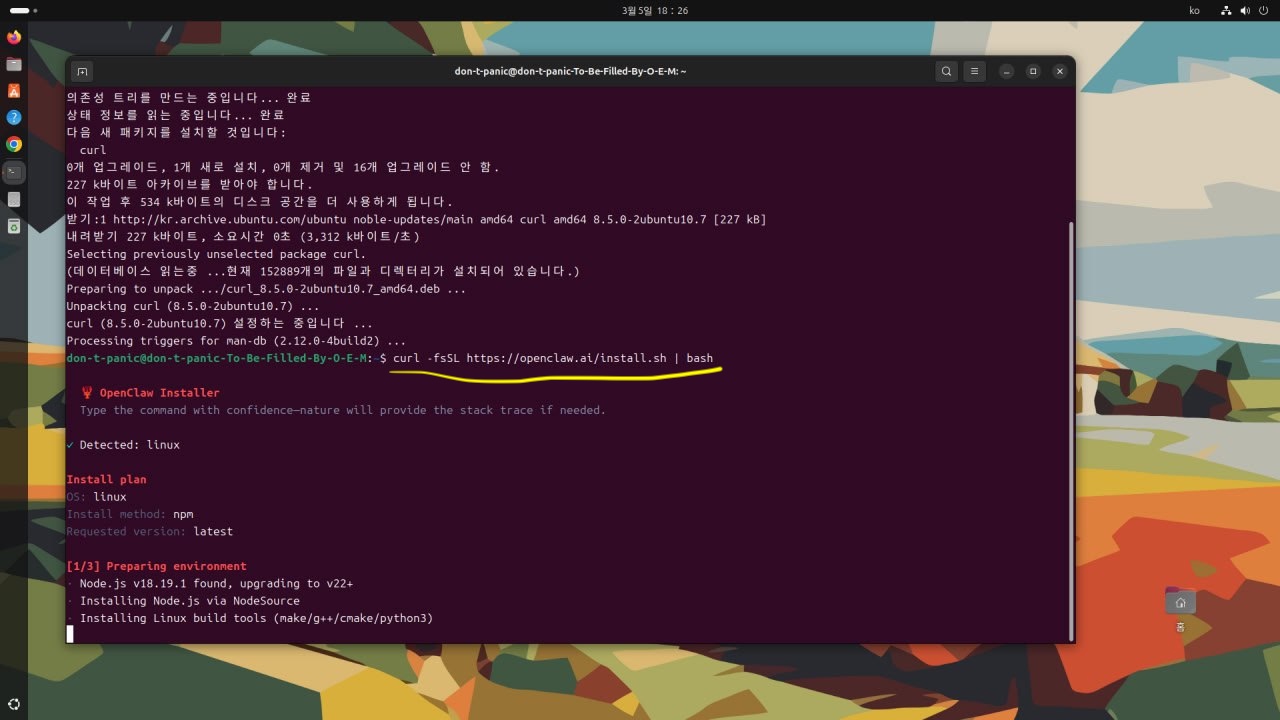Open Ubuntu App Center from dock
The height and width of the screenshot is (720, 1280).
(x=14, y=90)
